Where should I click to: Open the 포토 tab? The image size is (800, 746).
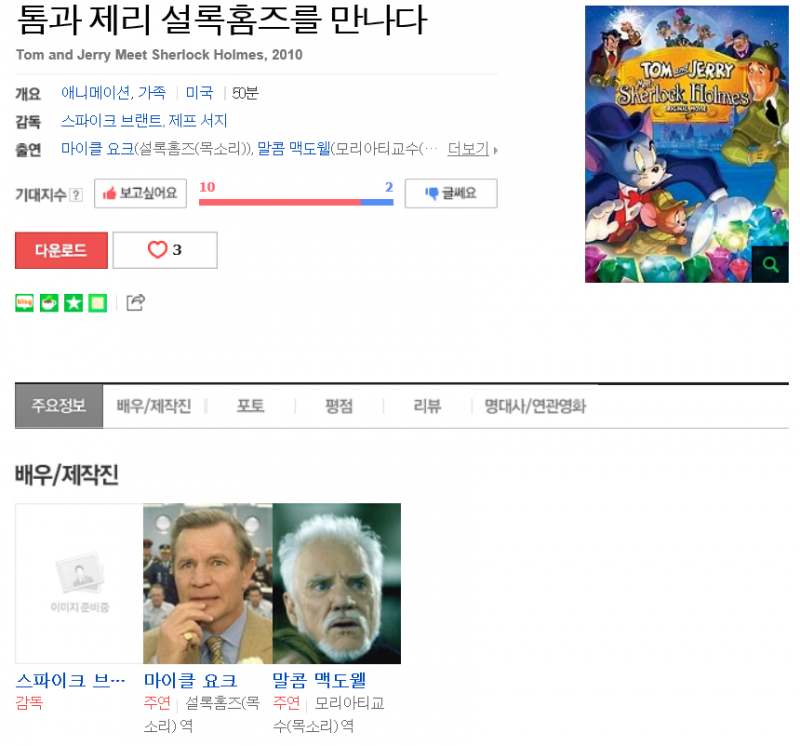coord(251,406)
